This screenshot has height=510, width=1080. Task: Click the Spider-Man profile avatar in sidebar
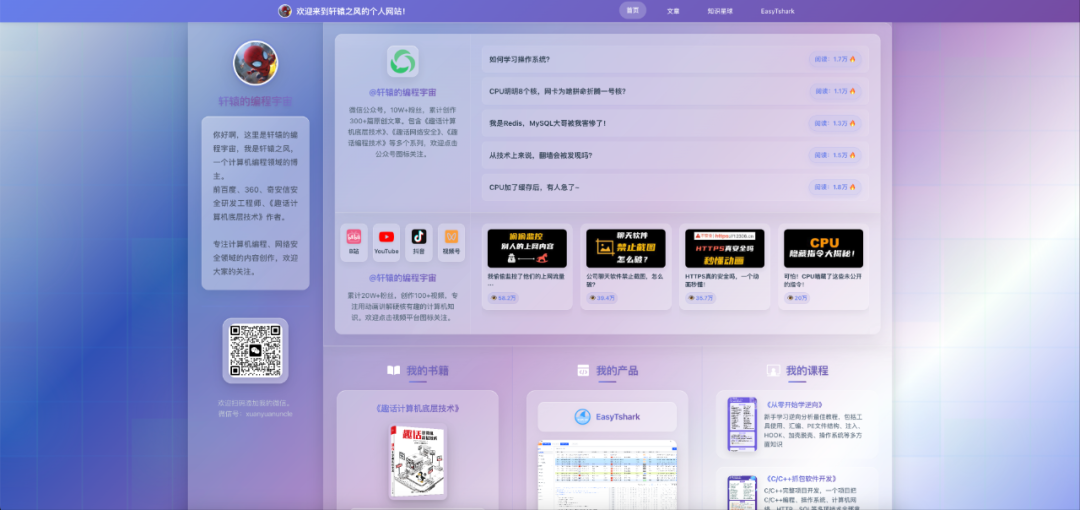tap(255, 63)
